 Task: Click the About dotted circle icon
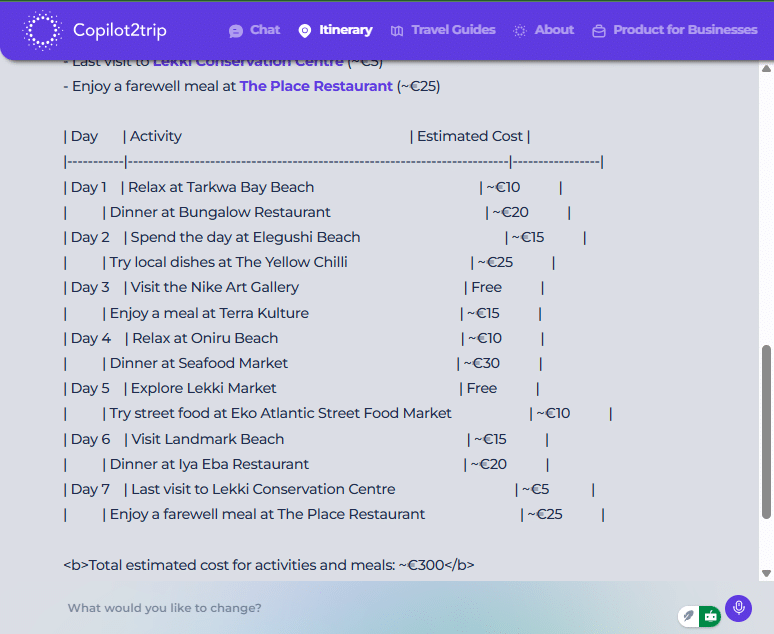click(x=520, y=31)
